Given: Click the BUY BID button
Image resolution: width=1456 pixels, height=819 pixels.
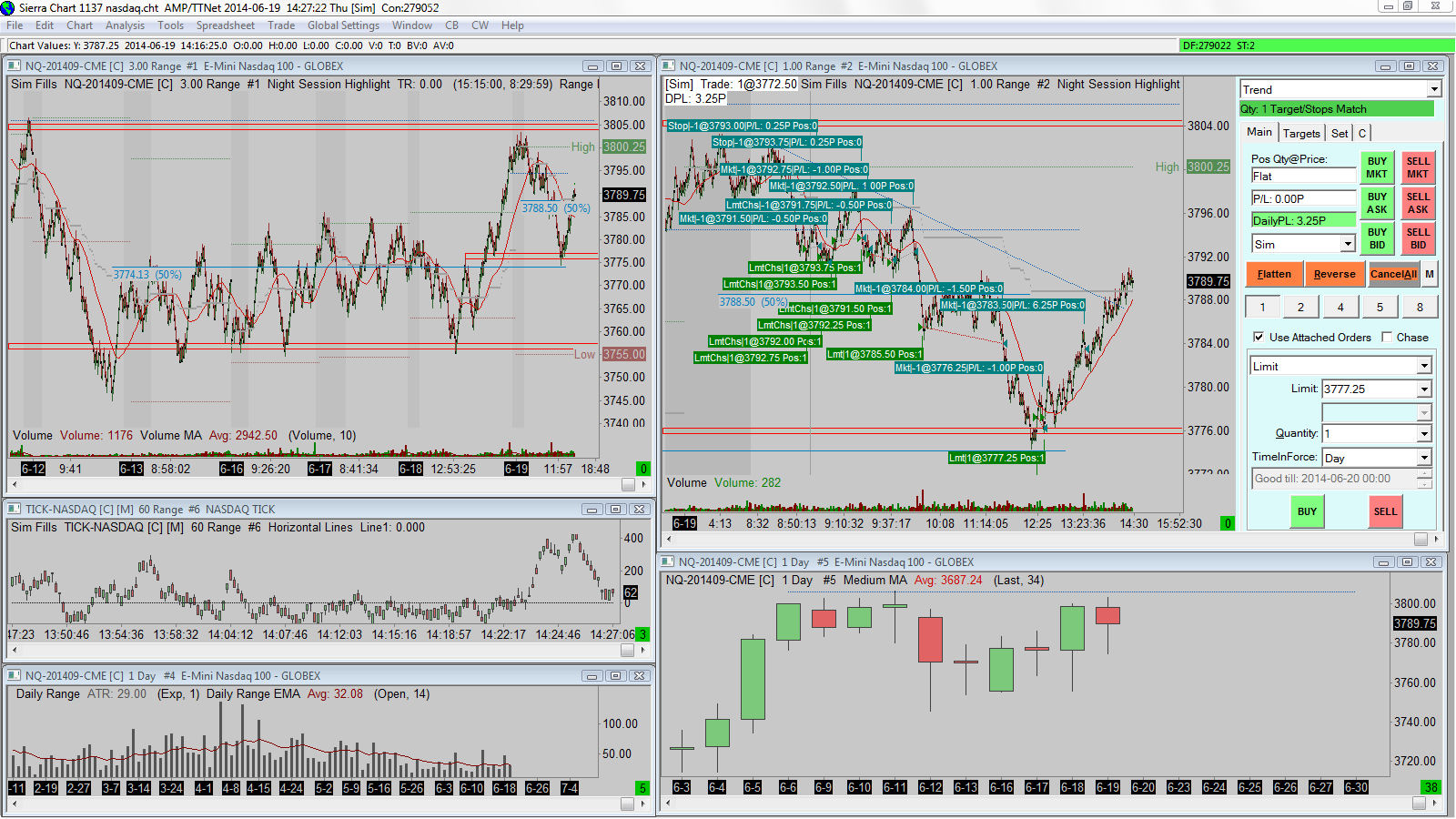Looking at the screenshot, I should (1377, 238).
